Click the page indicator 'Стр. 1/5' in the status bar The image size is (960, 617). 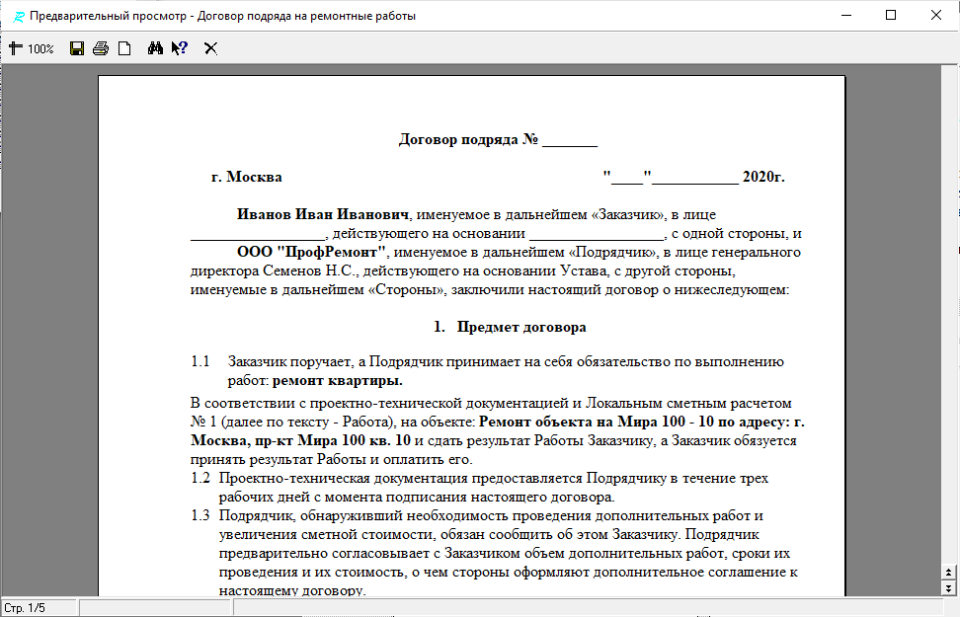click(x=24, y=608)
